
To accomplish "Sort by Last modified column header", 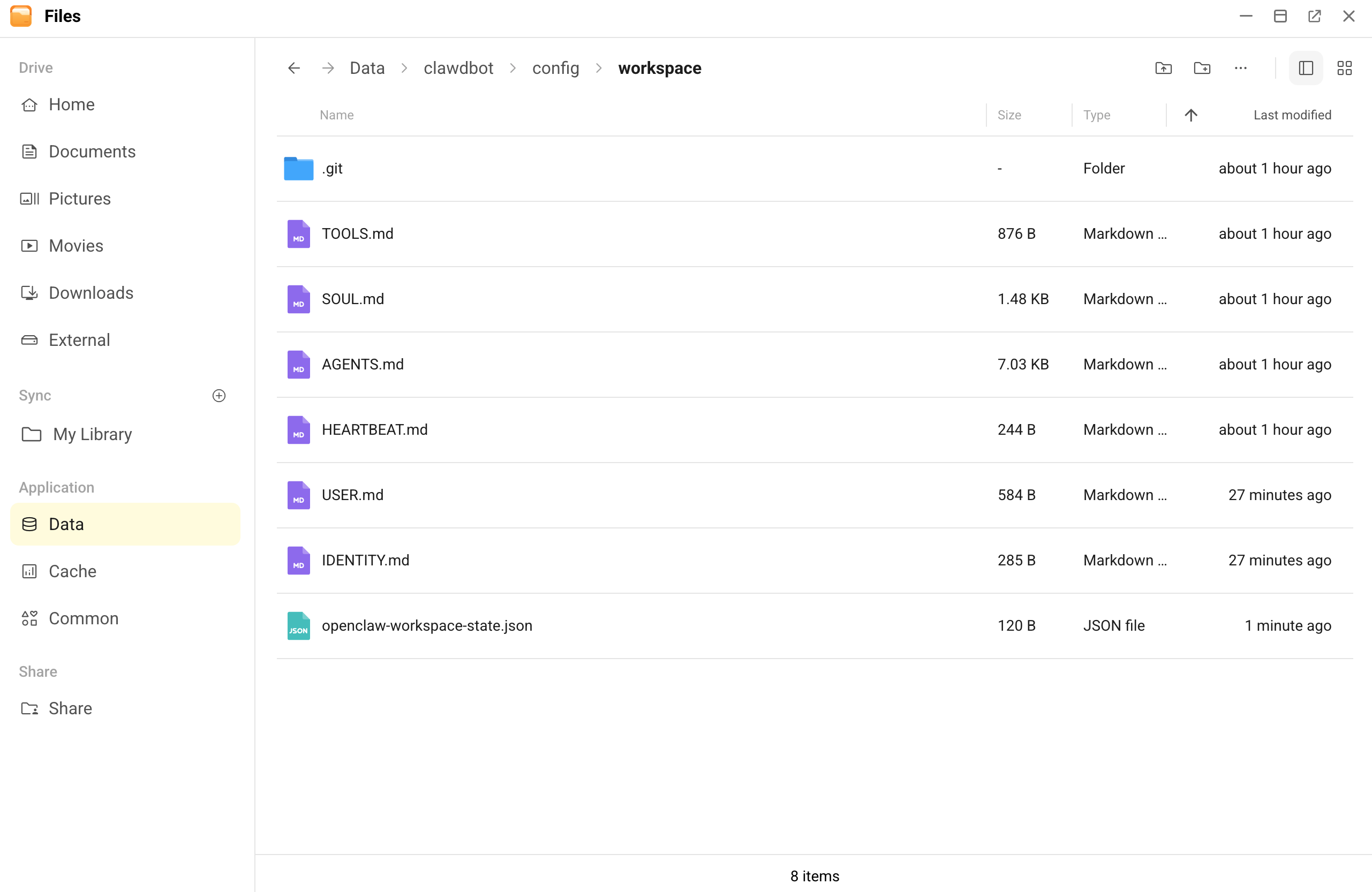I will 1292,115.
